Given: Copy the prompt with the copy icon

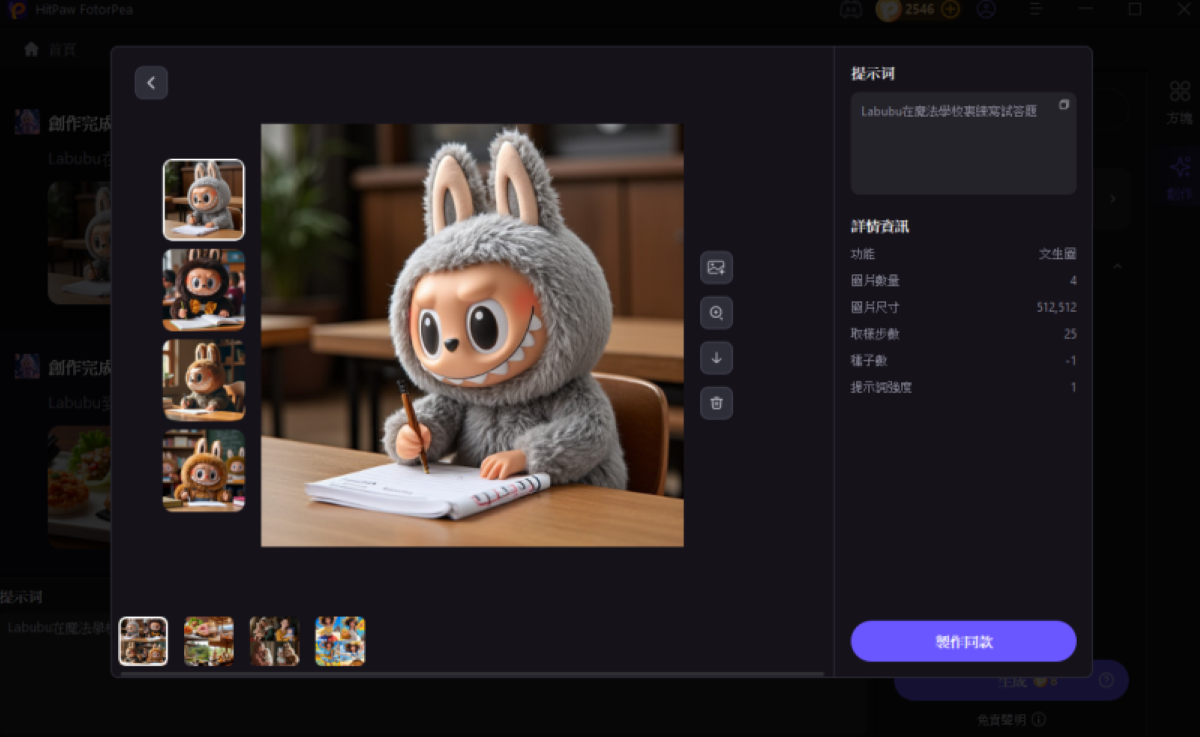Looking at the screenshot, I should pos(1064,105).
